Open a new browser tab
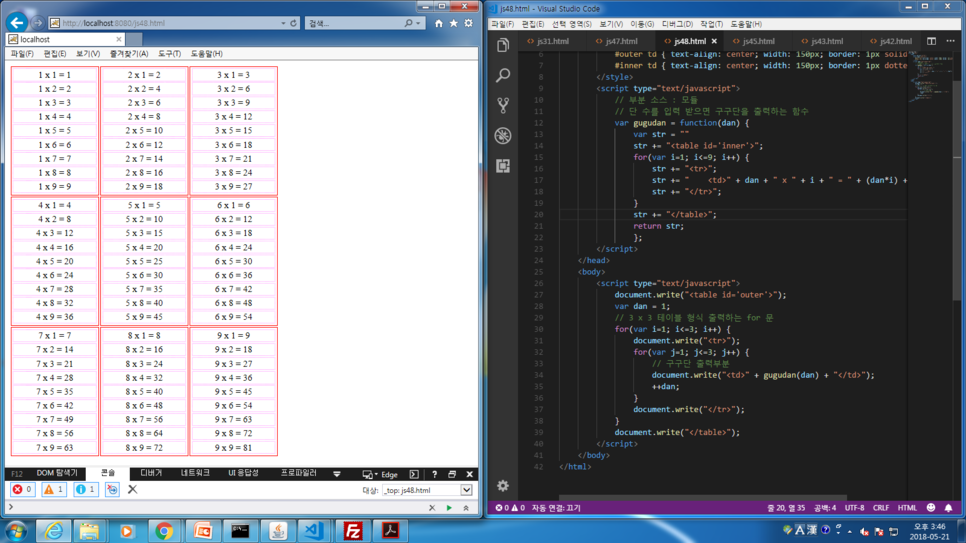Screen dimensions: 966x543 [134, 39]
